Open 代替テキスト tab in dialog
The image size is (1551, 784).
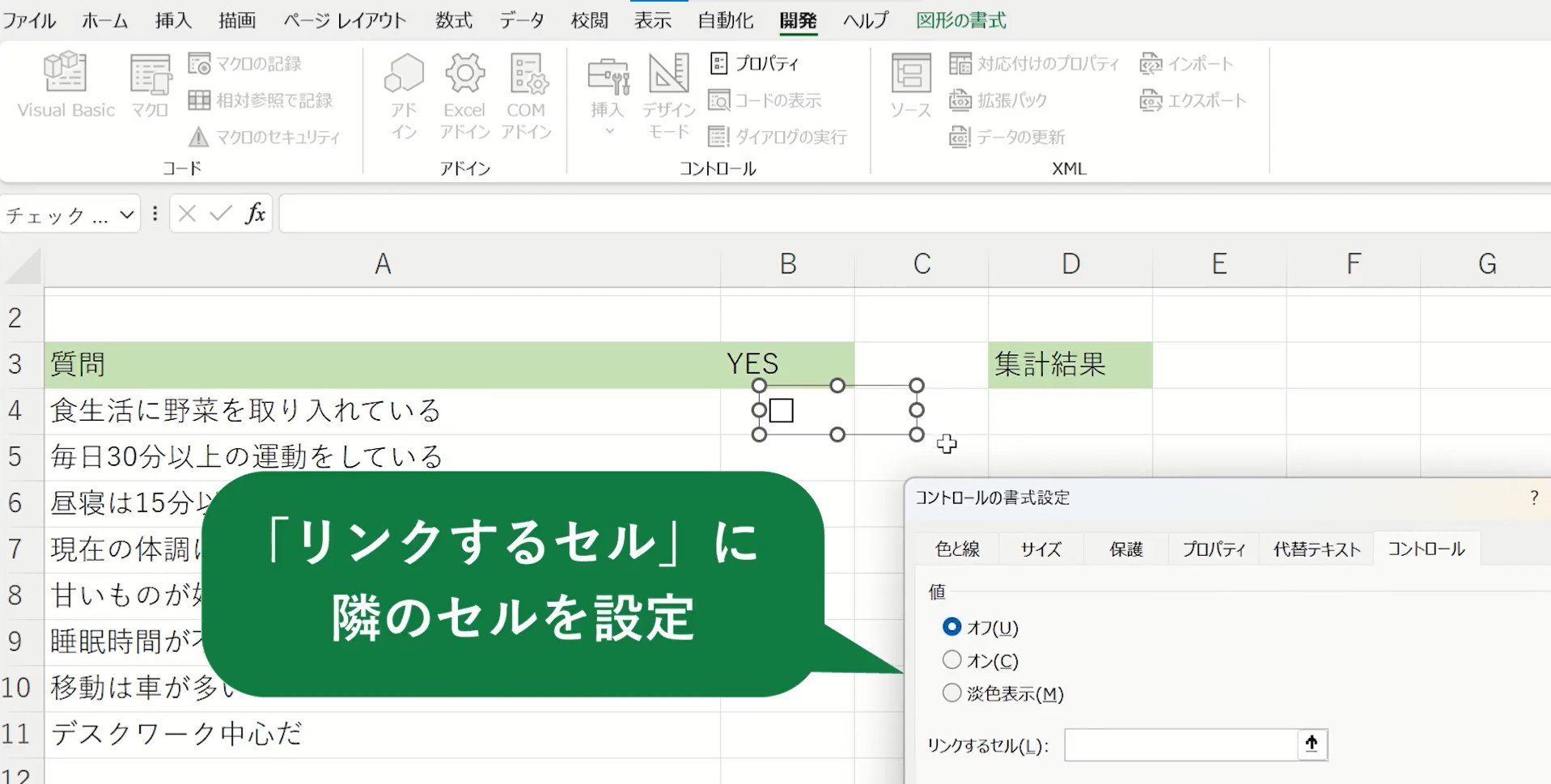1316,549
